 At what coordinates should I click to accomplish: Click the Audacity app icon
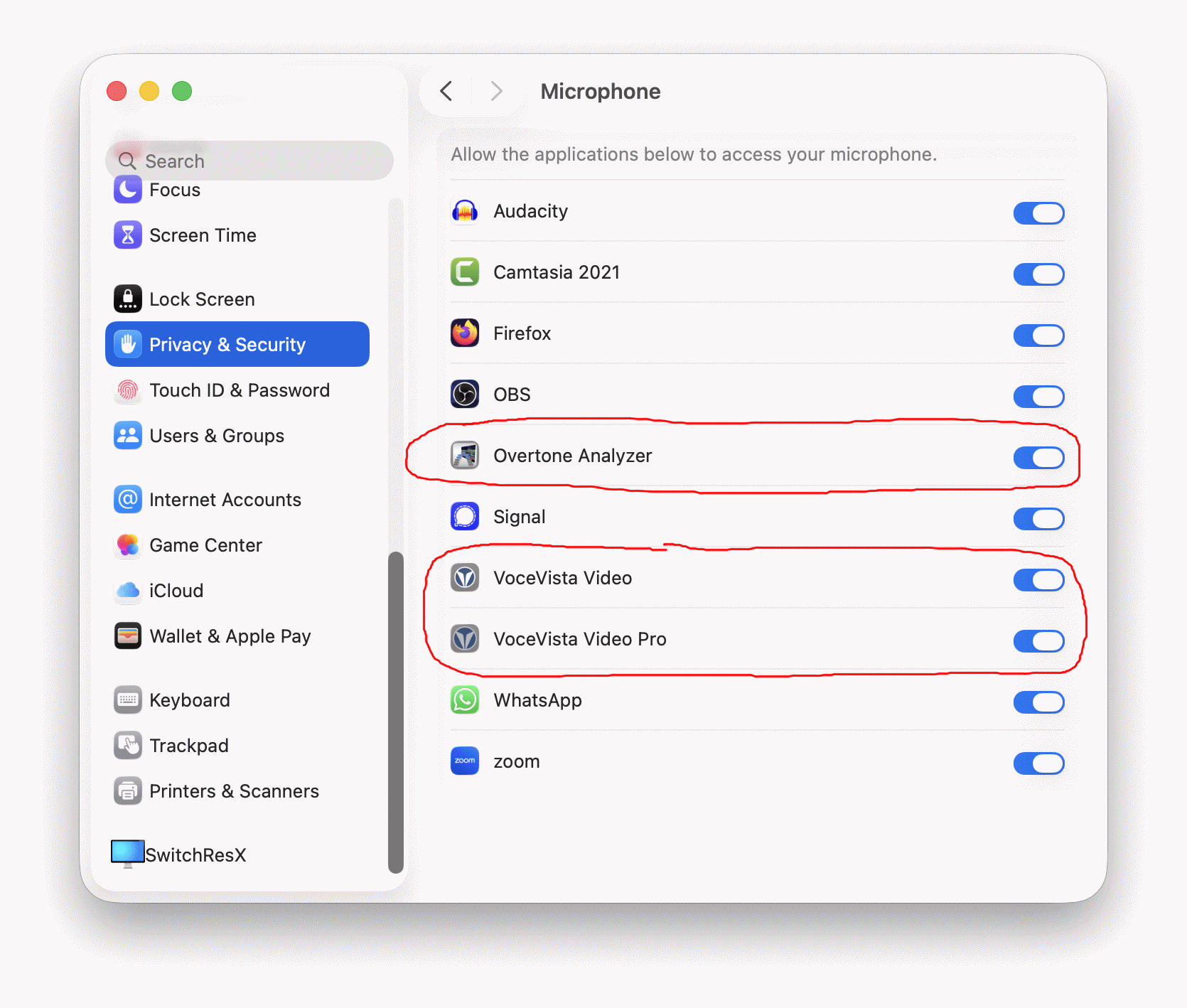tap(465, 212)
